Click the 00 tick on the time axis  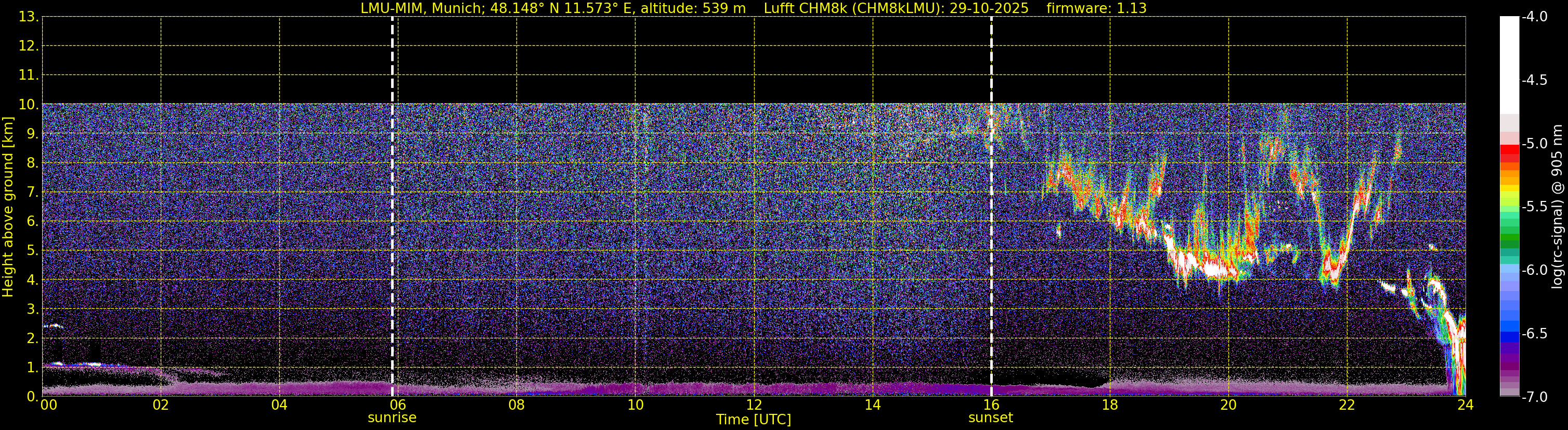point(49,405)
